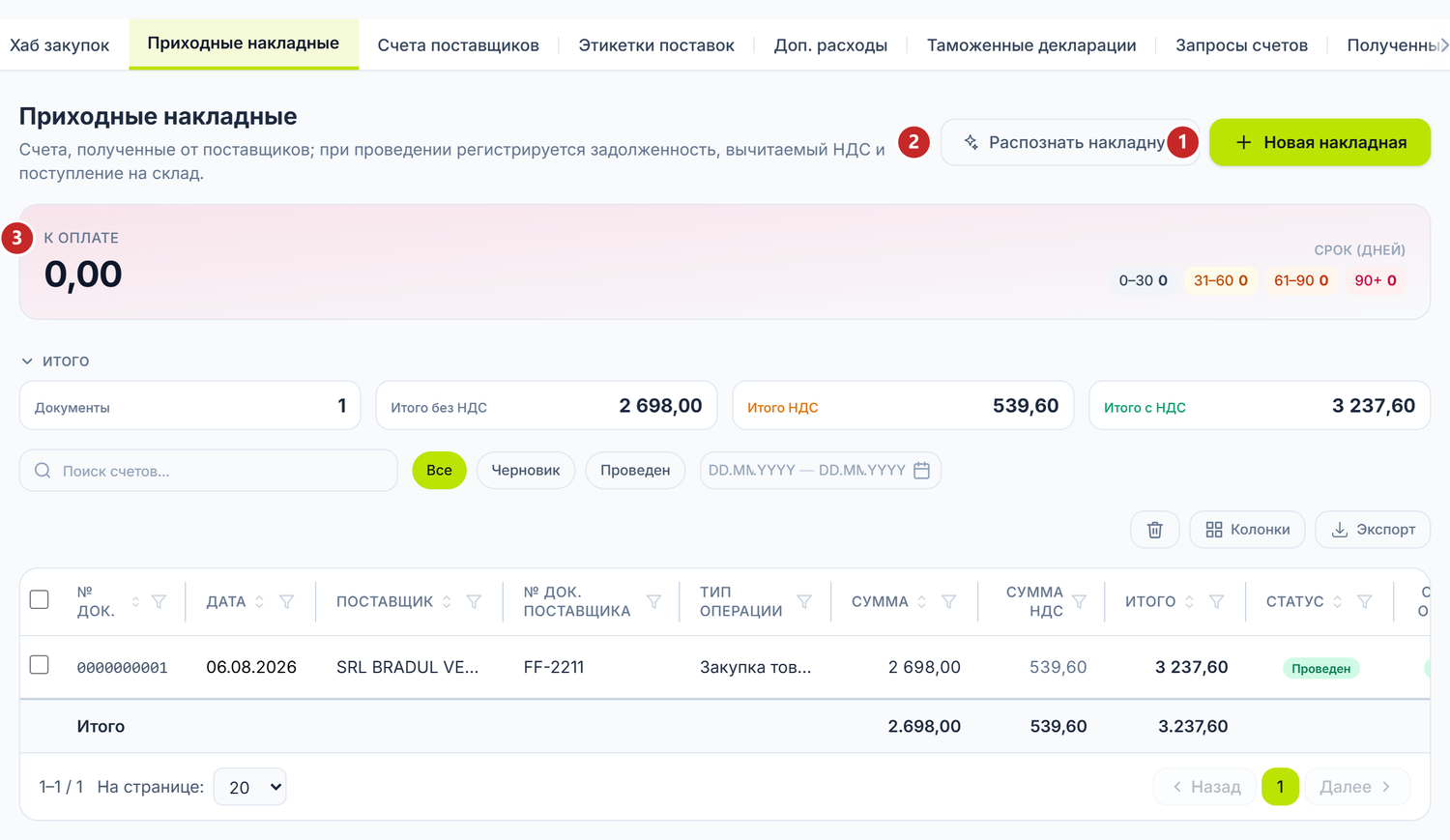Click the FF-2211 supplier document cell
The width and height of the screenshot is (1450, 840).
[554, 667]
